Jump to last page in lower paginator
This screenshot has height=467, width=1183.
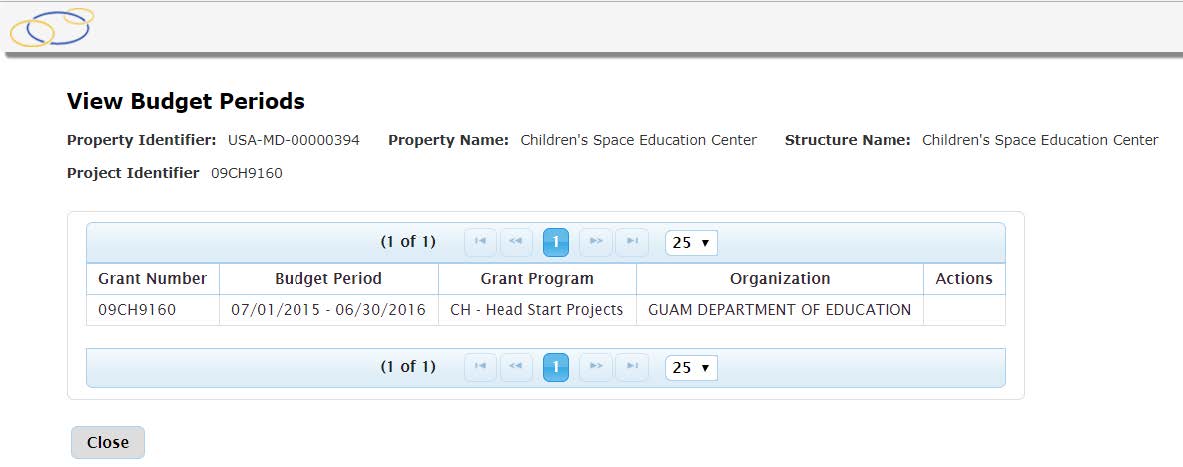(631, 368)
